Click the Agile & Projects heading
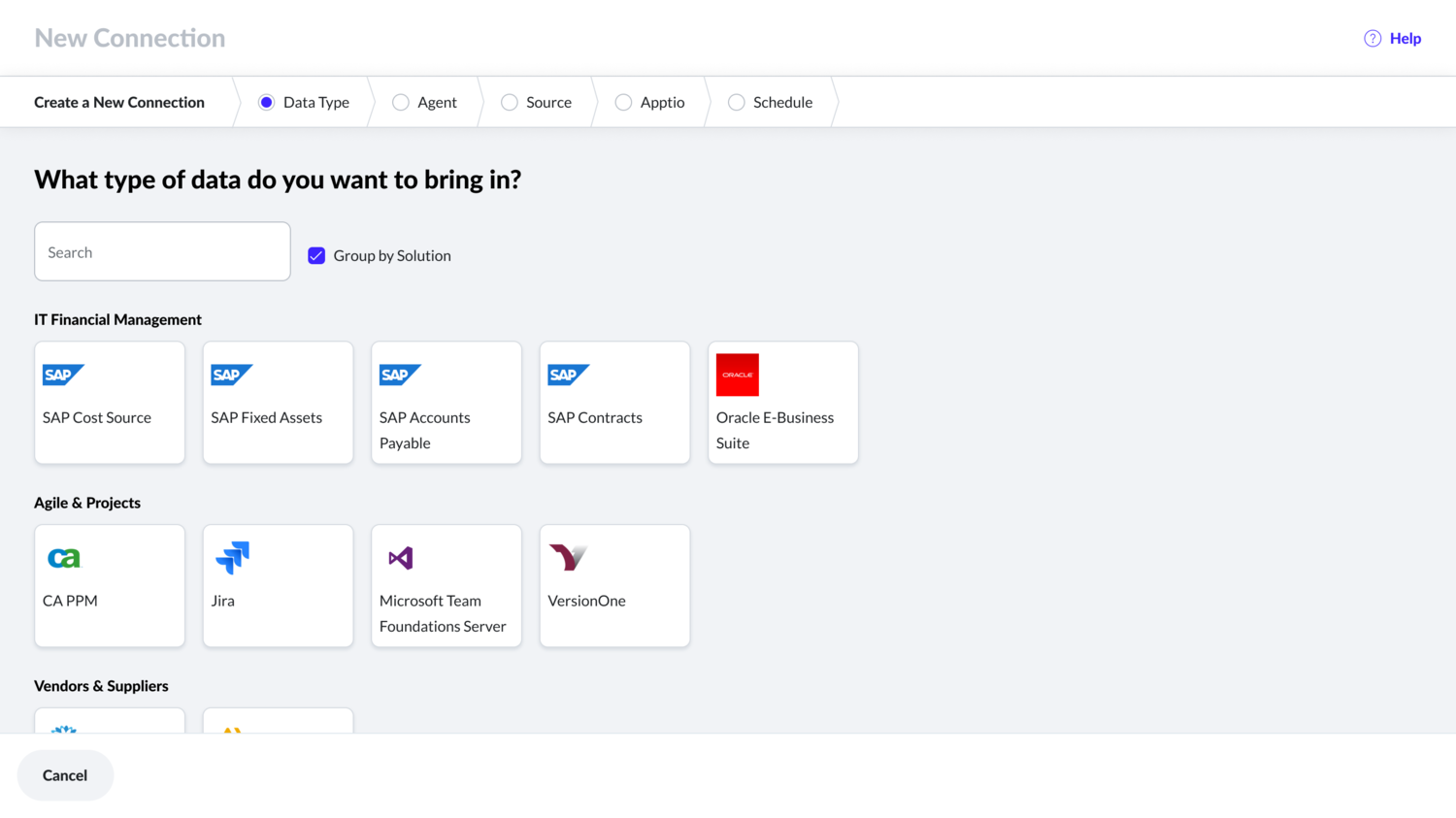1456x818 pixels. (x=87, y=503)
